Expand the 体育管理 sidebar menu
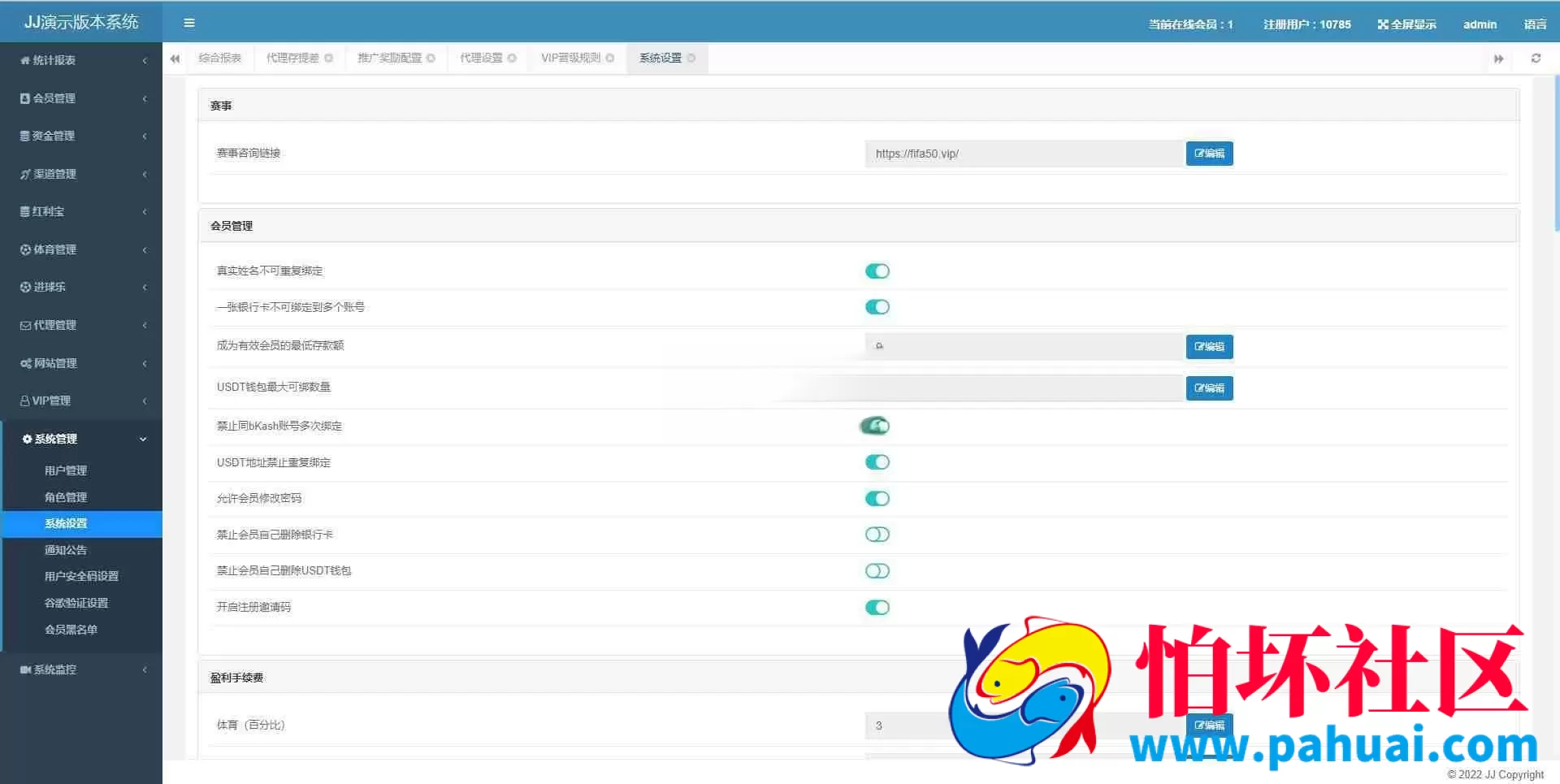1560x784 pixels. point(81,249)
